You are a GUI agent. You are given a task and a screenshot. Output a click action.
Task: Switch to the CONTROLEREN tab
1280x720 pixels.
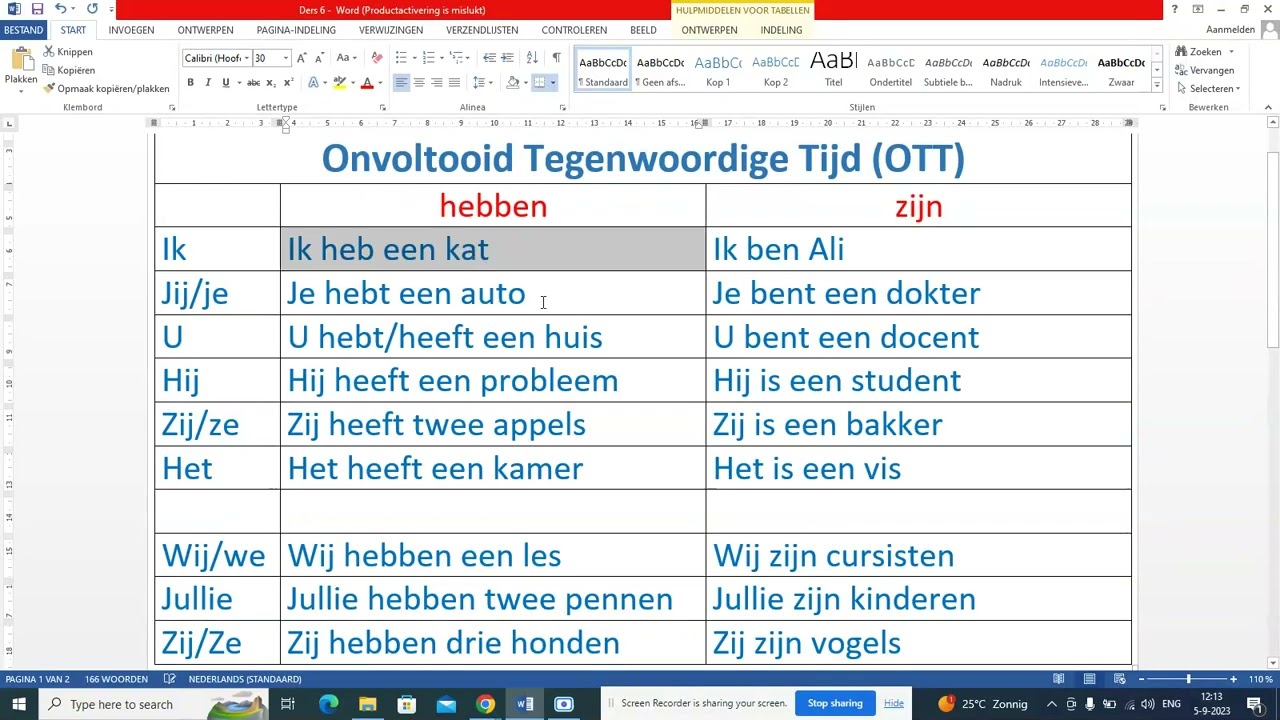click(x=574, y=30)
